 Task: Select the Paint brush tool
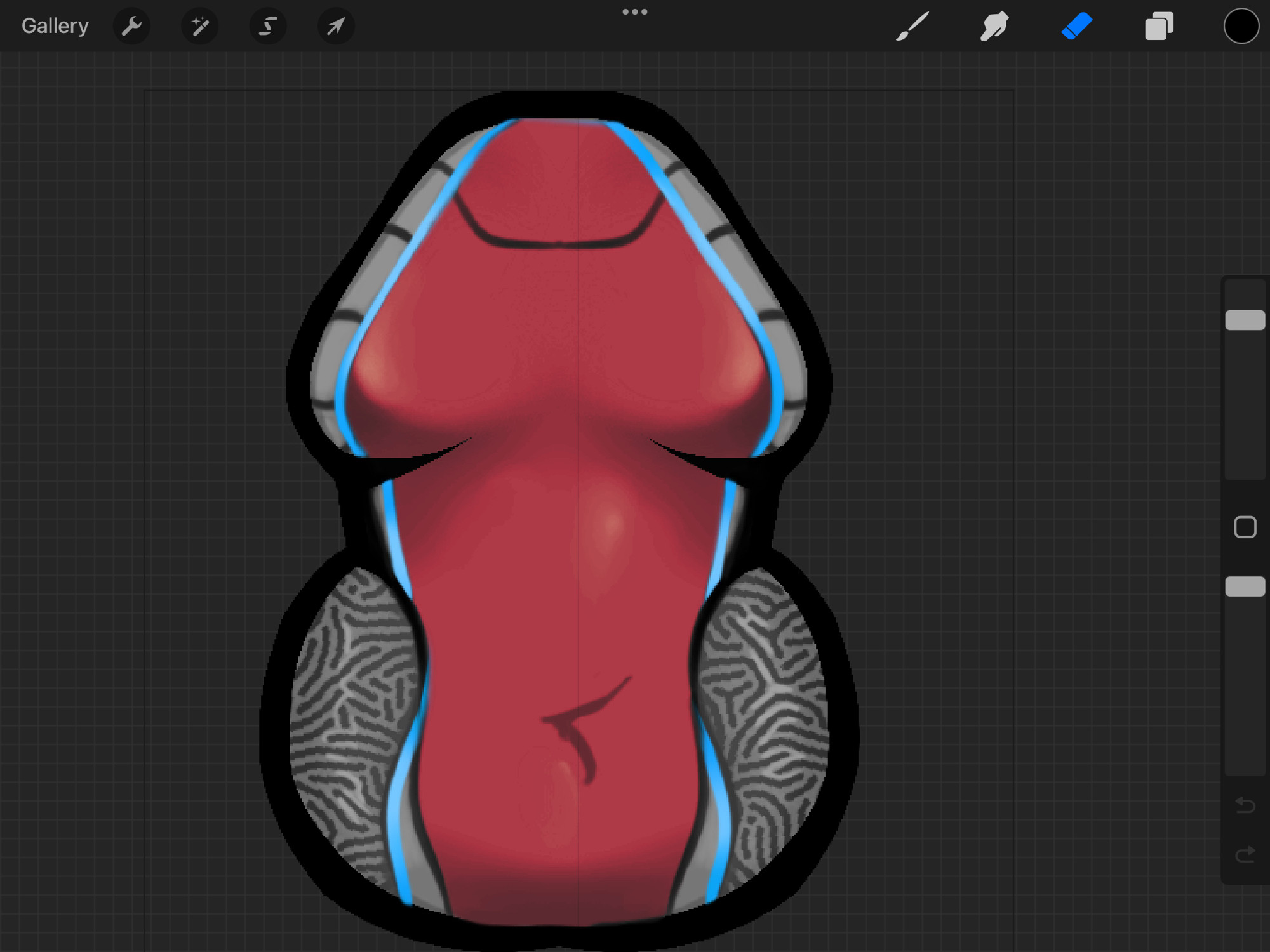[912, 26]
